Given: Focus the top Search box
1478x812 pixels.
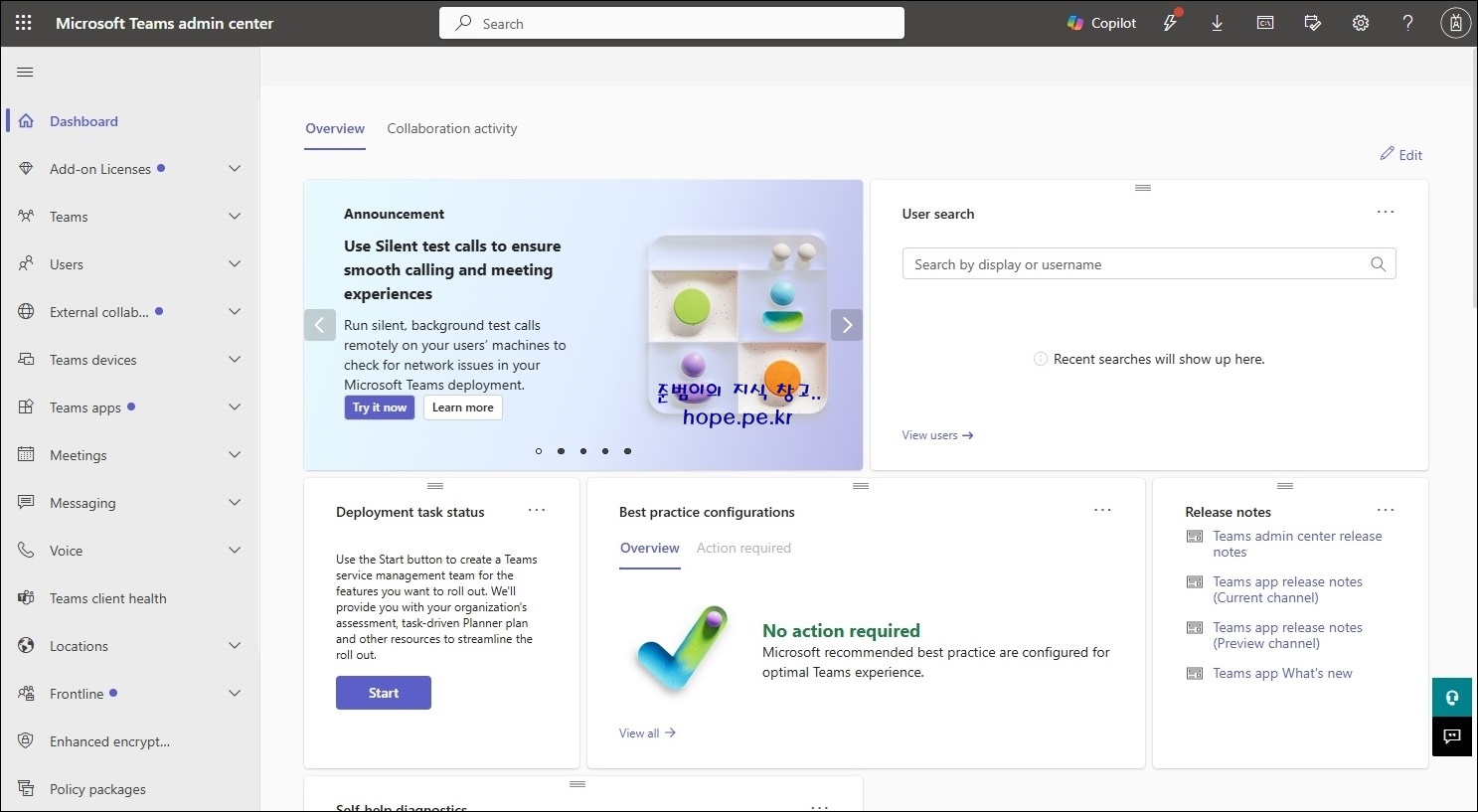Looking at the screenshot, I should point(672,23).
